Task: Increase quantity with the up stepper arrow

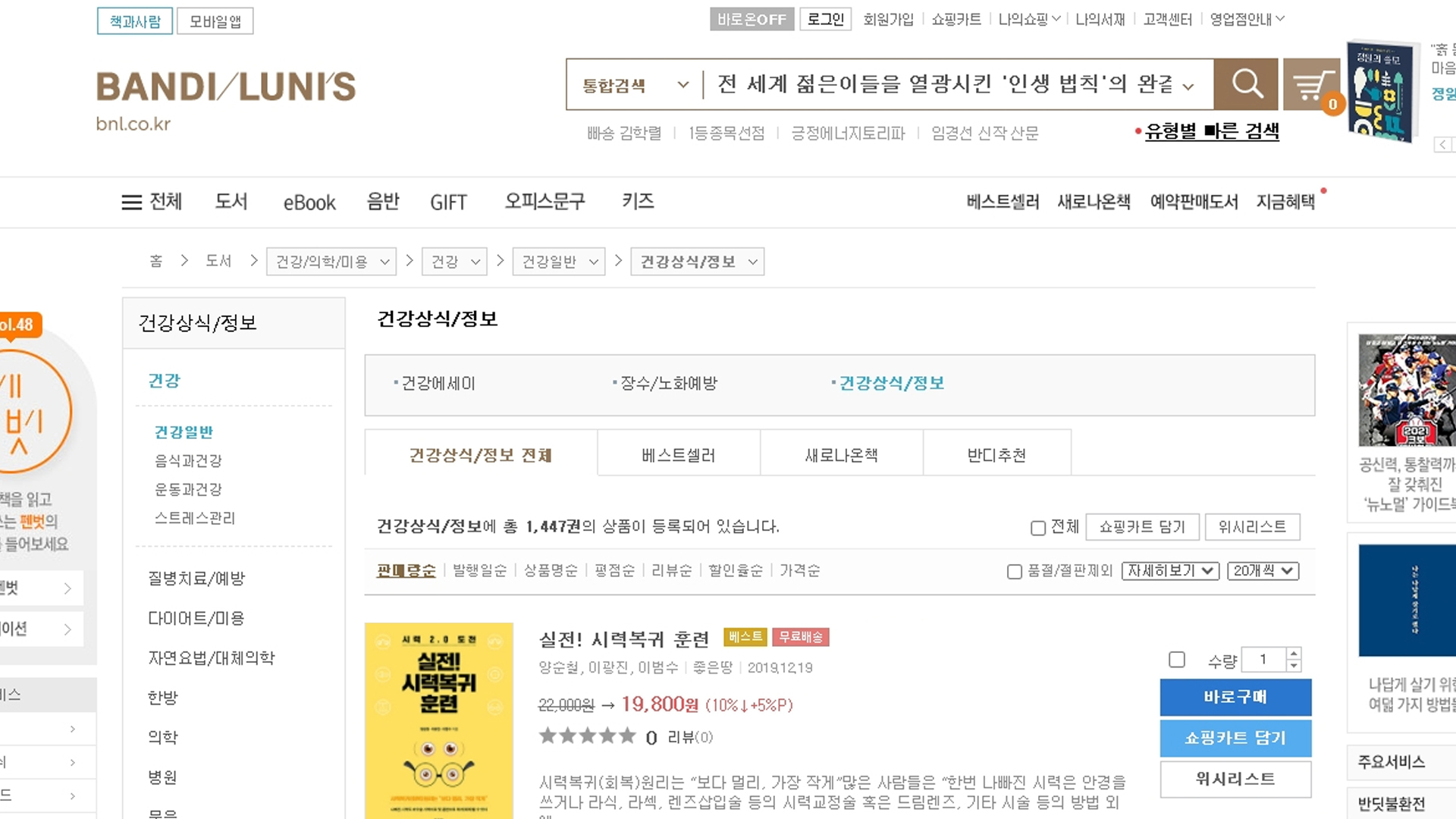Action: [1294, 653]
